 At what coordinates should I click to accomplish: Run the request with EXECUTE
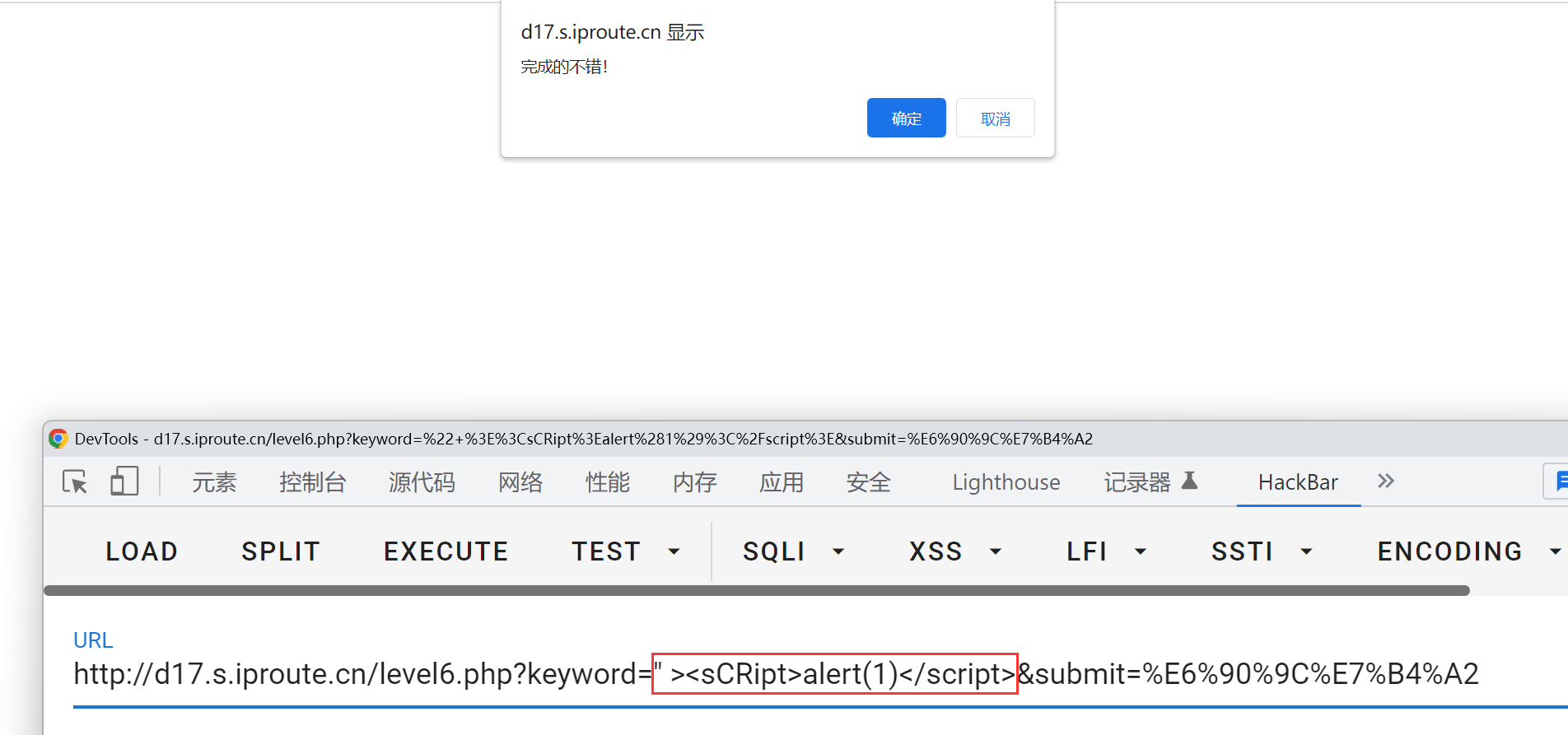coord(446,551)
